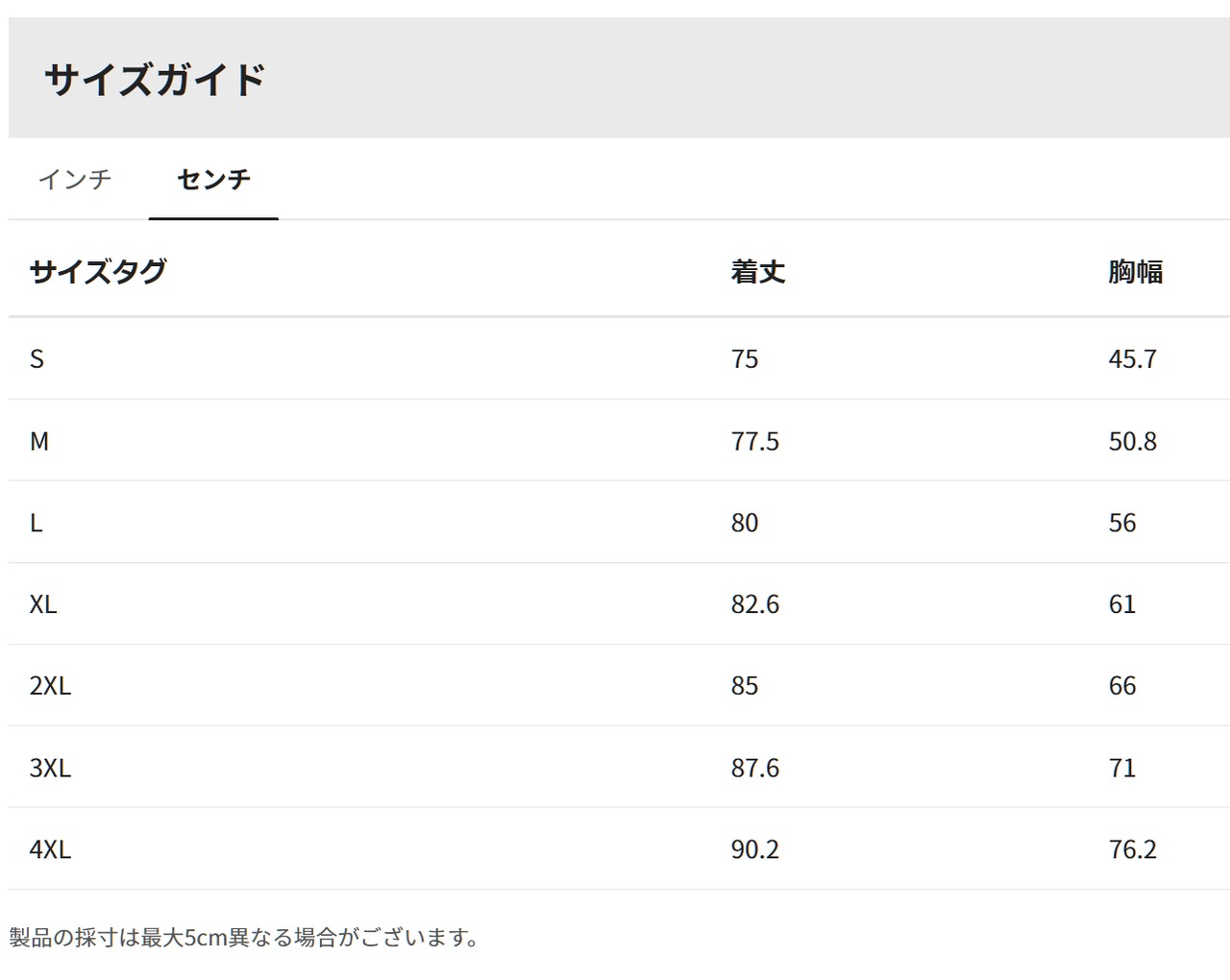The height and width of the screenshot is (980, 1230).
Task: Select the センチ tab
Action: 213,180
